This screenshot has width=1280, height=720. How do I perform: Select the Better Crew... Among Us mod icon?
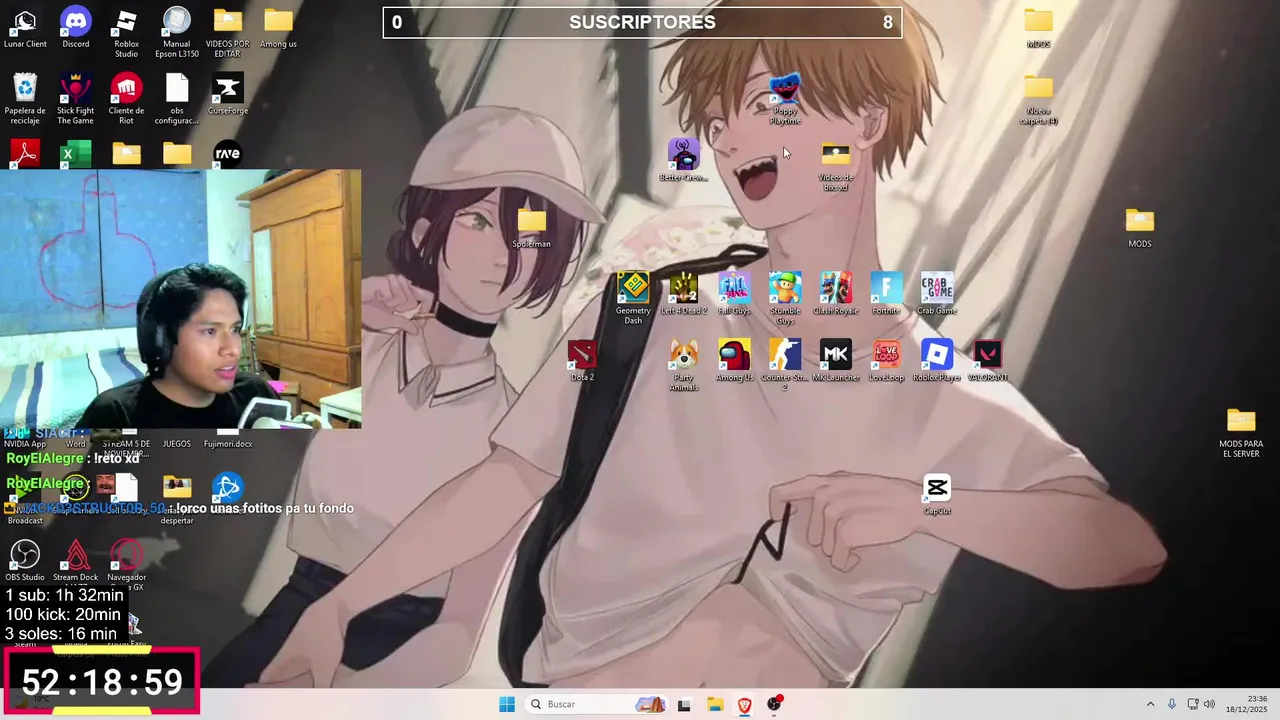coord(684,160)
